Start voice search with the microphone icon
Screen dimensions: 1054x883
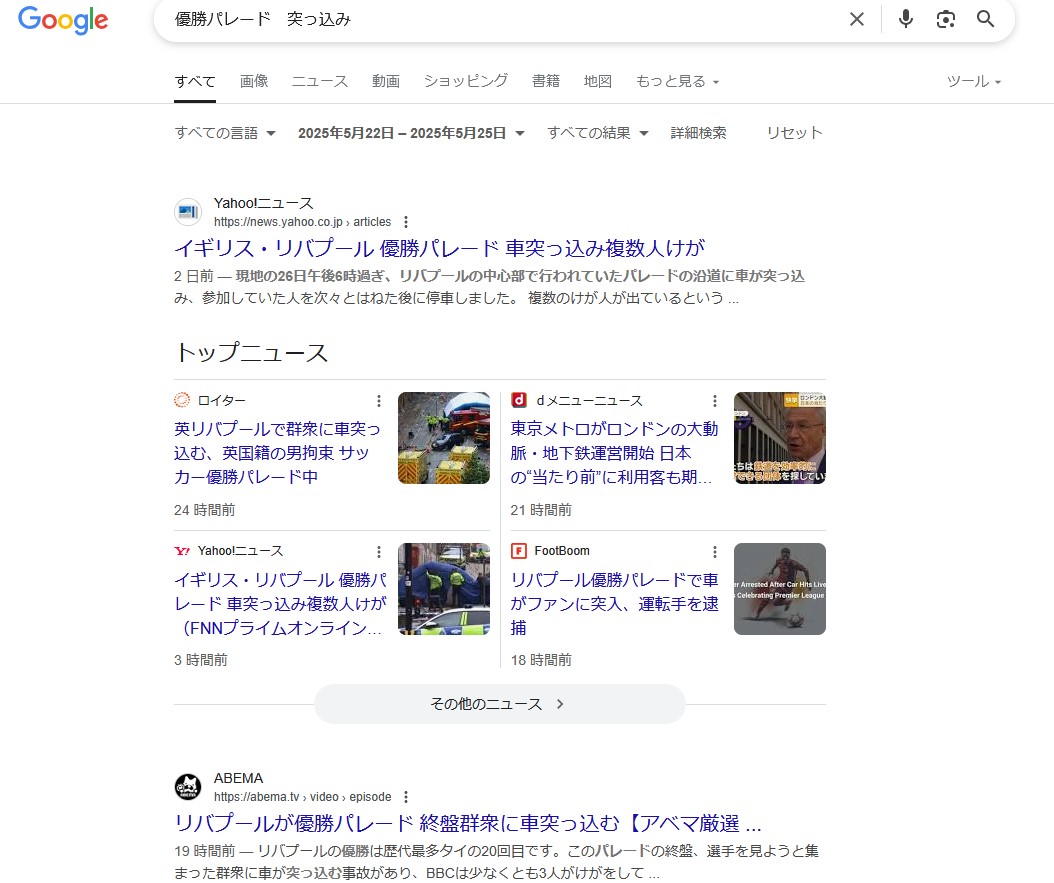(905, 19)
